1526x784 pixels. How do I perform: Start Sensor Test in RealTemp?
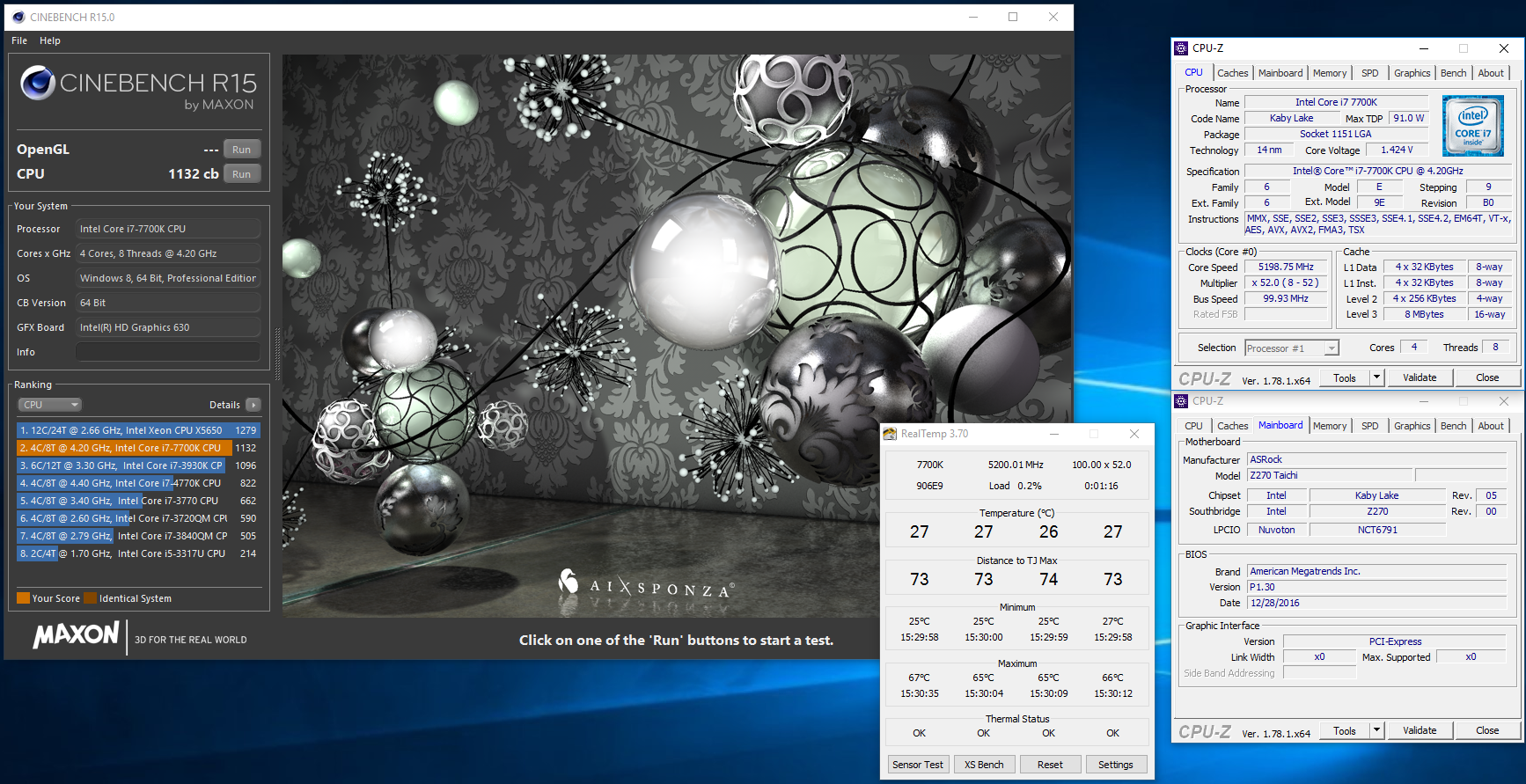click(918, 765)
